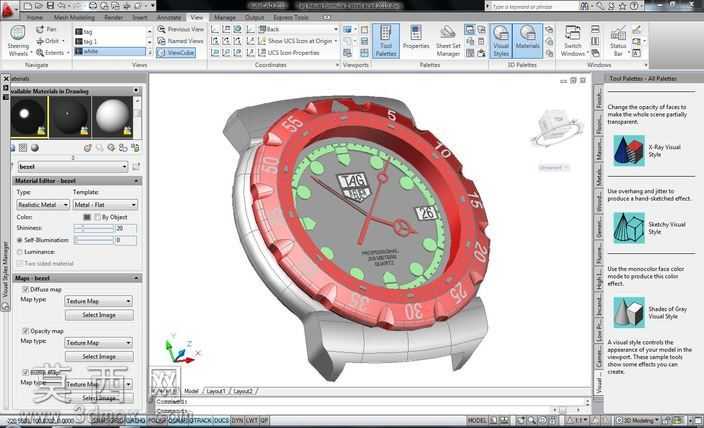Click Select Image under Opacity map
Viewport: 704px width, 428px height.
(x=99, y=357)
